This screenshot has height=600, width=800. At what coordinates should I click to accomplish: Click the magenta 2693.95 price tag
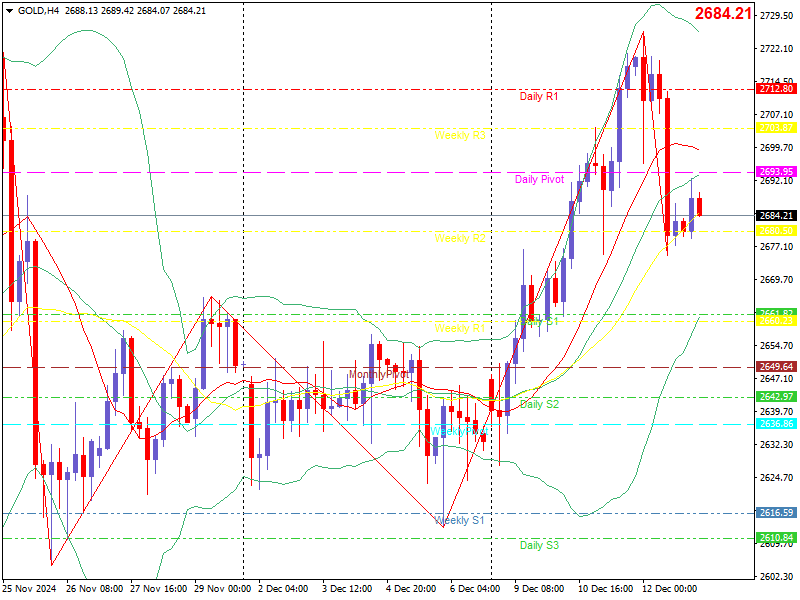pyautogui.click(x=776, y=172)
